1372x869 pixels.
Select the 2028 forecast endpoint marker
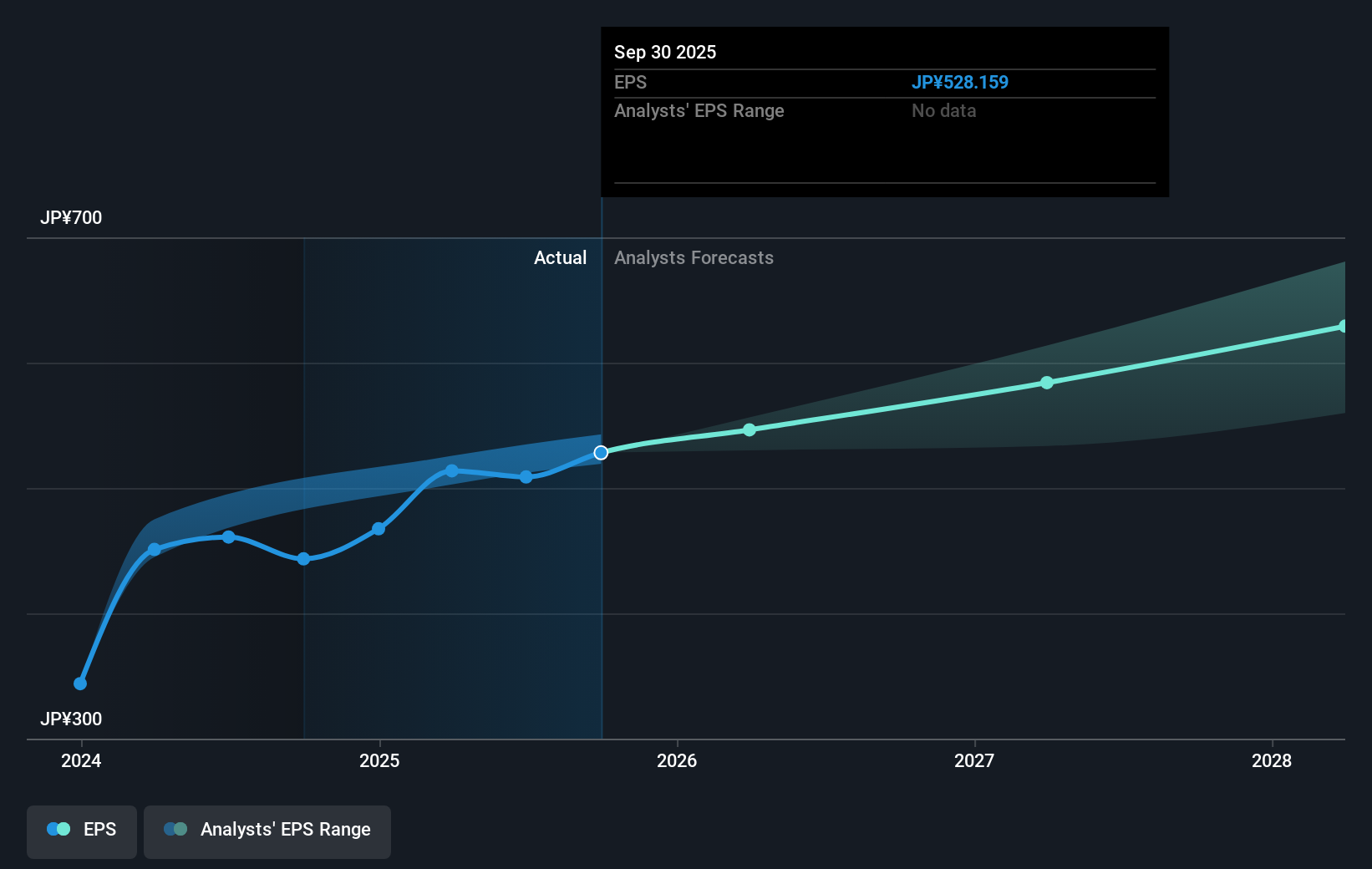click(x=1343, y=326)
